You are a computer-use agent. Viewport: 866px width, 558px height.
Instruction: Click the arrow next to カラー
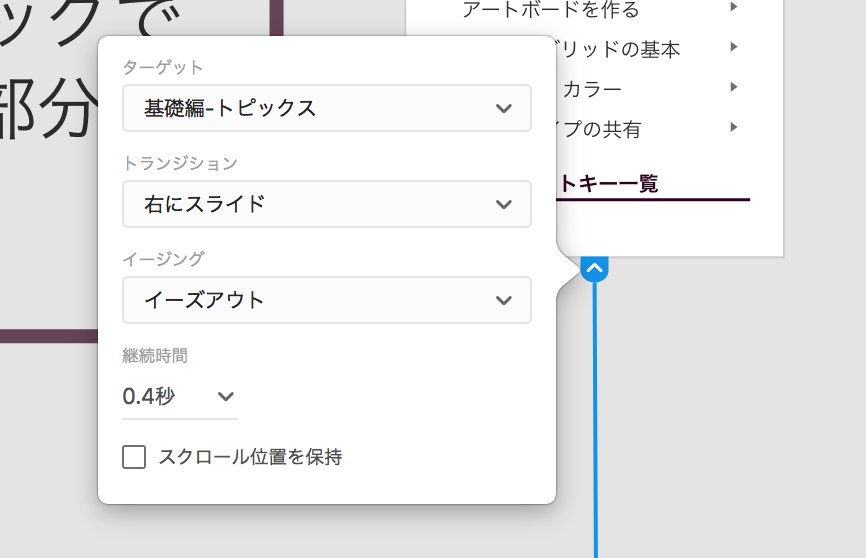(x=733, y=87)
